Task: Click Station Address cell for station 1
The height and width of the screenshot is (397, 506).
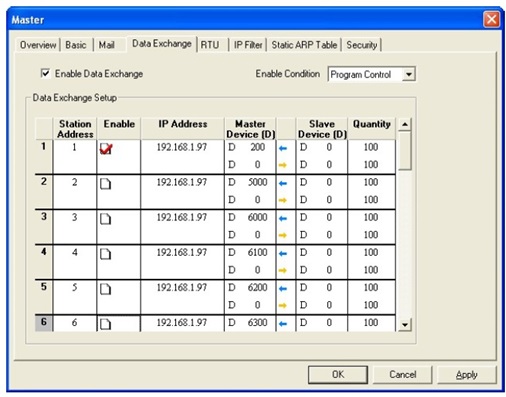Action: pyautogui.click(x=75, y=156)
